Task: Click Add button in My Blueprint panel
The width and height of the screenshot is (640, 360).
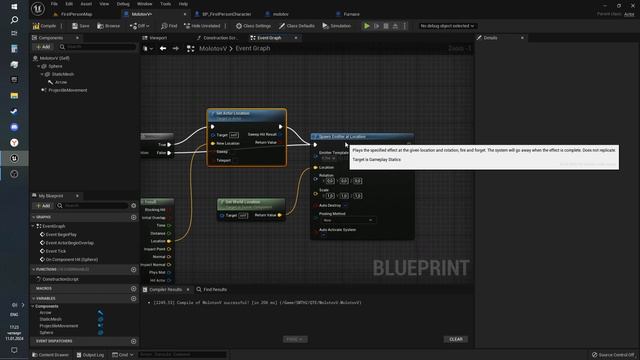Action: pyautogui.click(x=43, y=206)
